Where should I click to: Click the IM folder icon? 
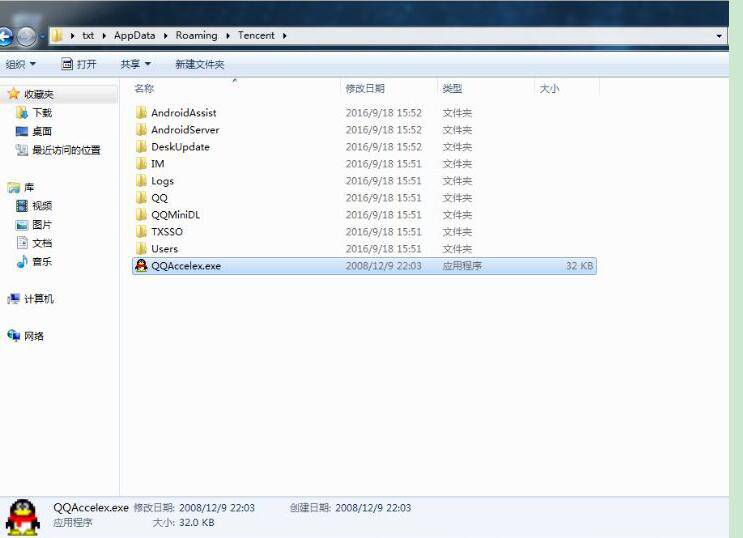[141, 164]
